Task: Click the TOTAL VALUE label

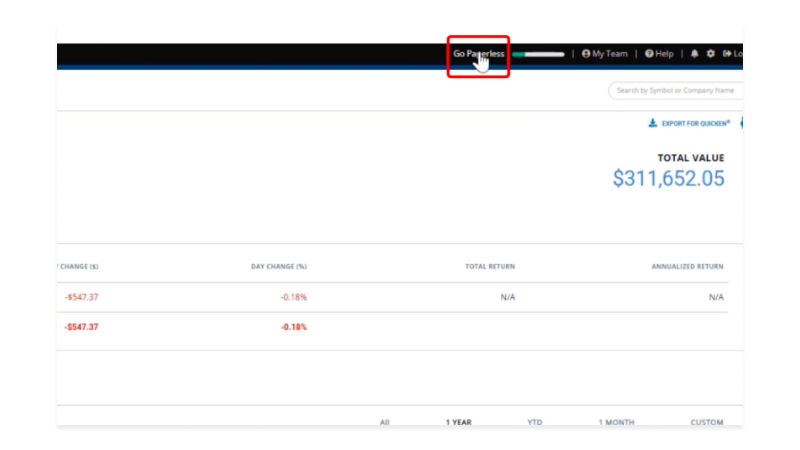Action: (690, 158)
